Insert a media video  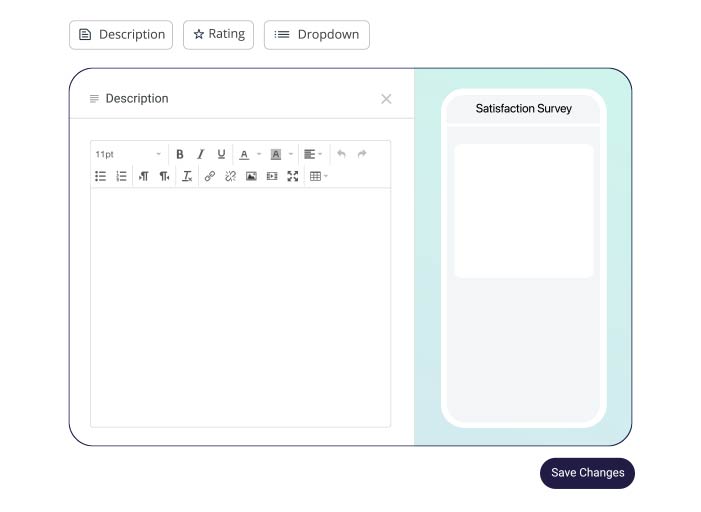coord(272,176)
